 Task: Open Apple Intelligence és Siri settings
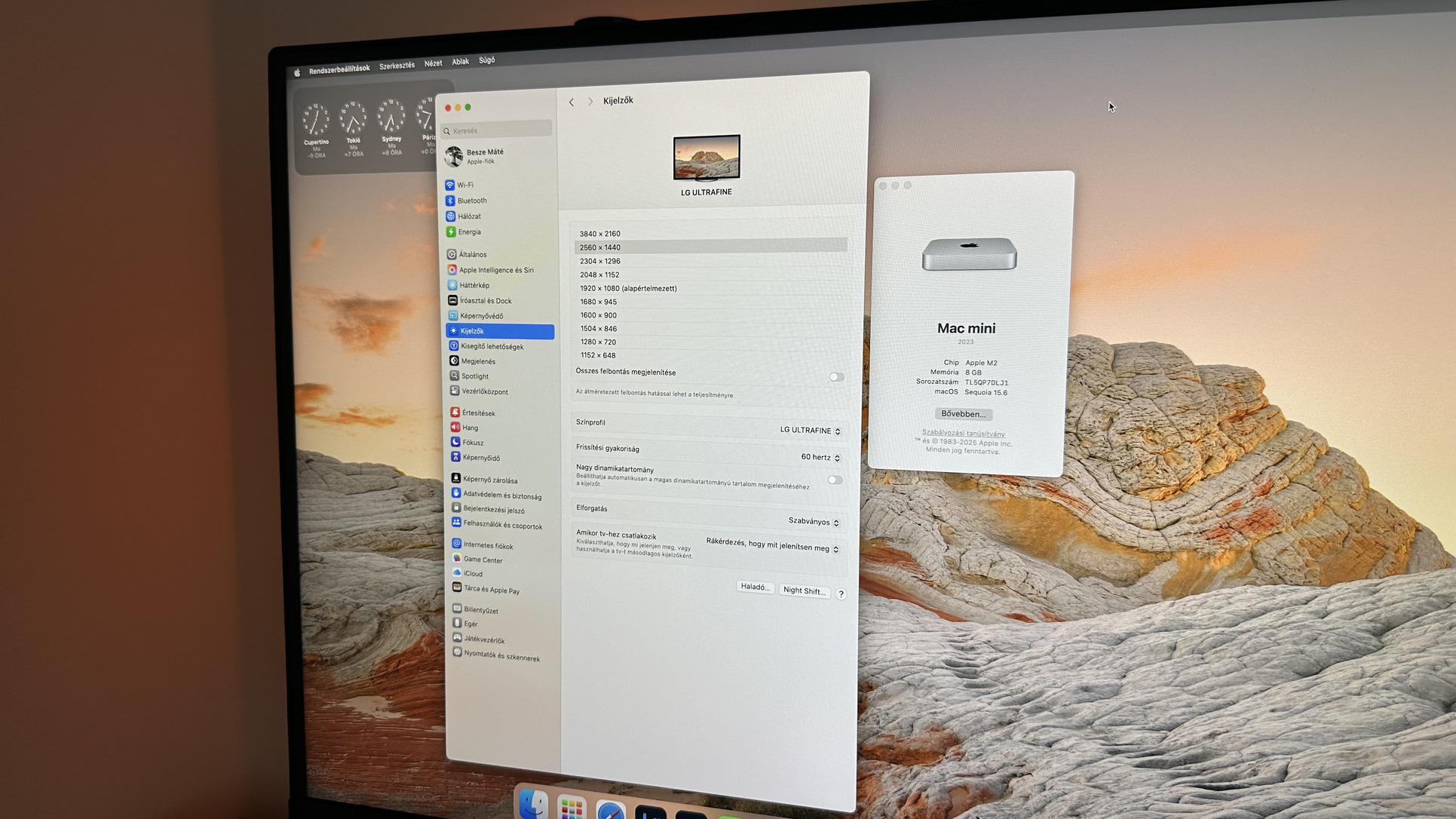[495, 270]
